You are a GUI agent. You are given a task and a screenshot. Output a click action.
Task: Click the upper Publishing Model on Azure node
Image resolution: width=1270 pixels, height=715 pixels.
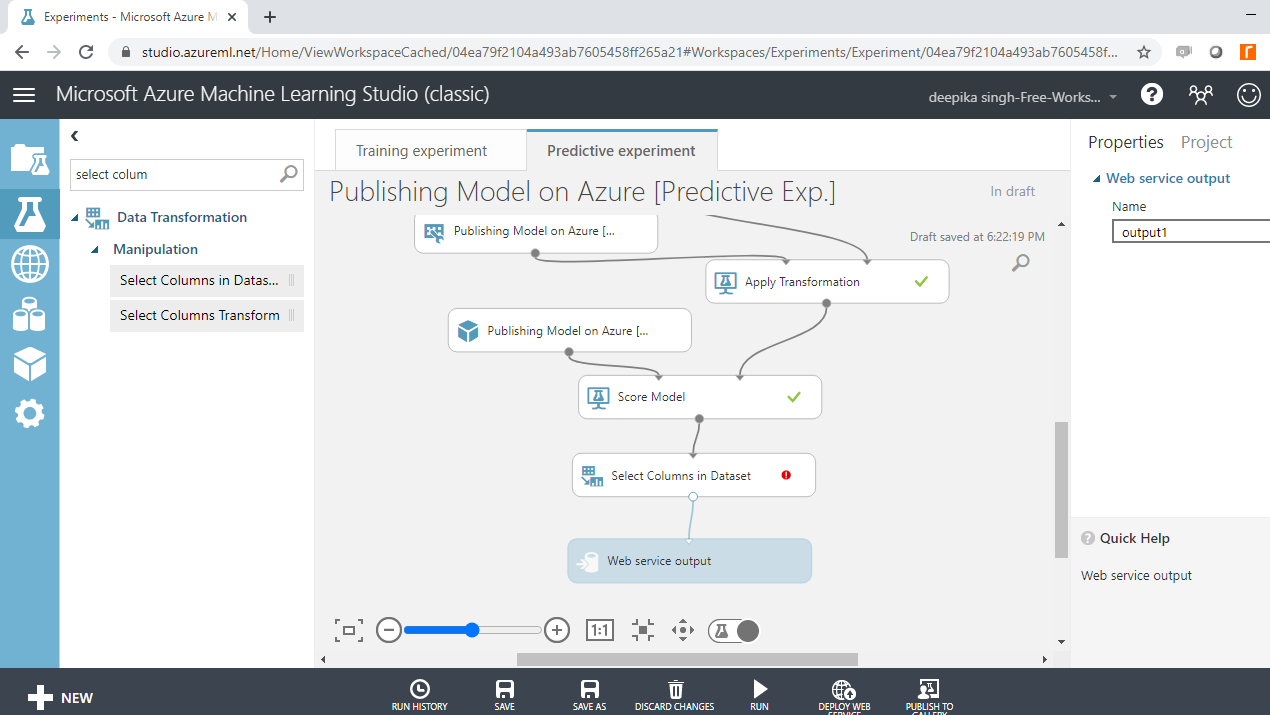[x=536, y=231]
